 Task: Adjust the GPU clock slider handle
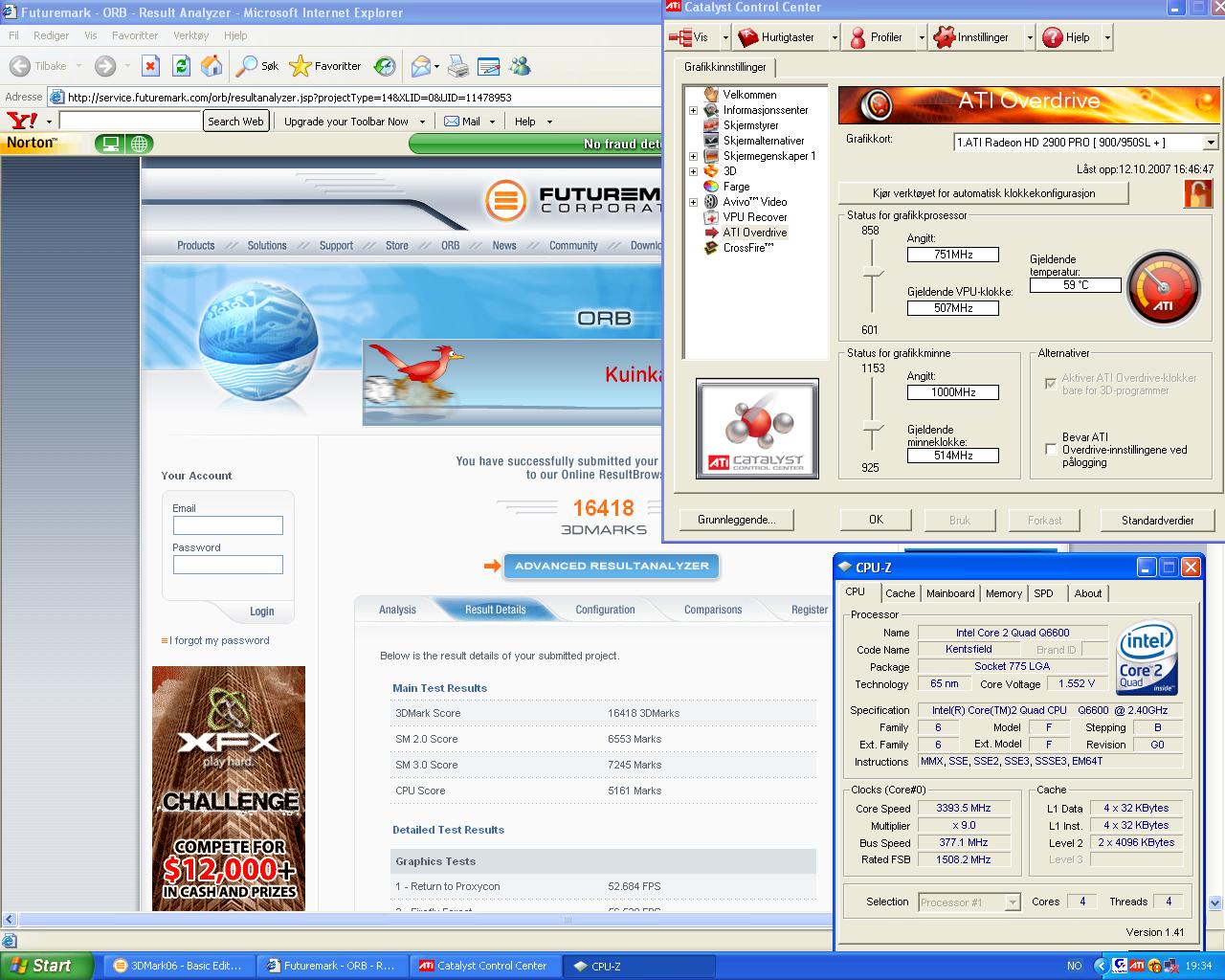click(x=872, y=274)
